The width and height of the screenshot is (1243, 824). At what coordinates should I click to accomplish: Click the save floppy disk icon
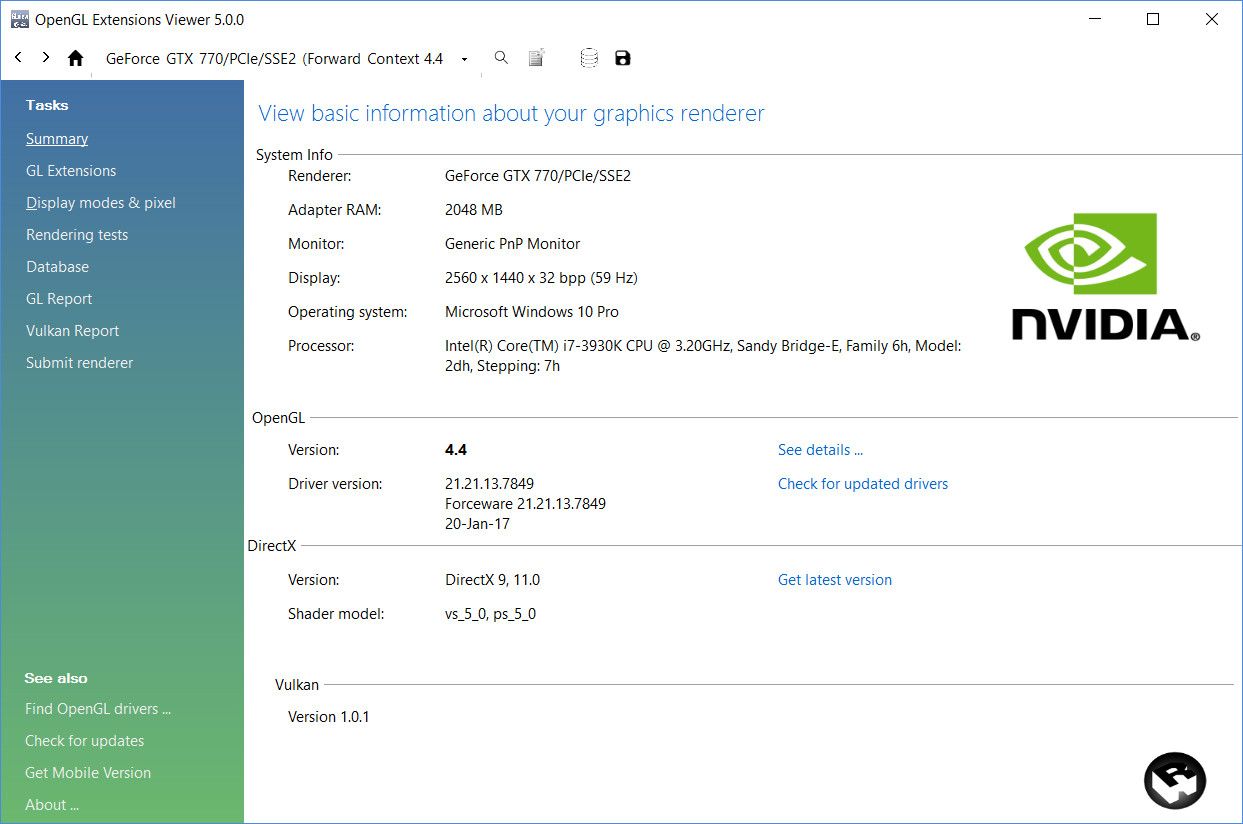tap(623, 58)
